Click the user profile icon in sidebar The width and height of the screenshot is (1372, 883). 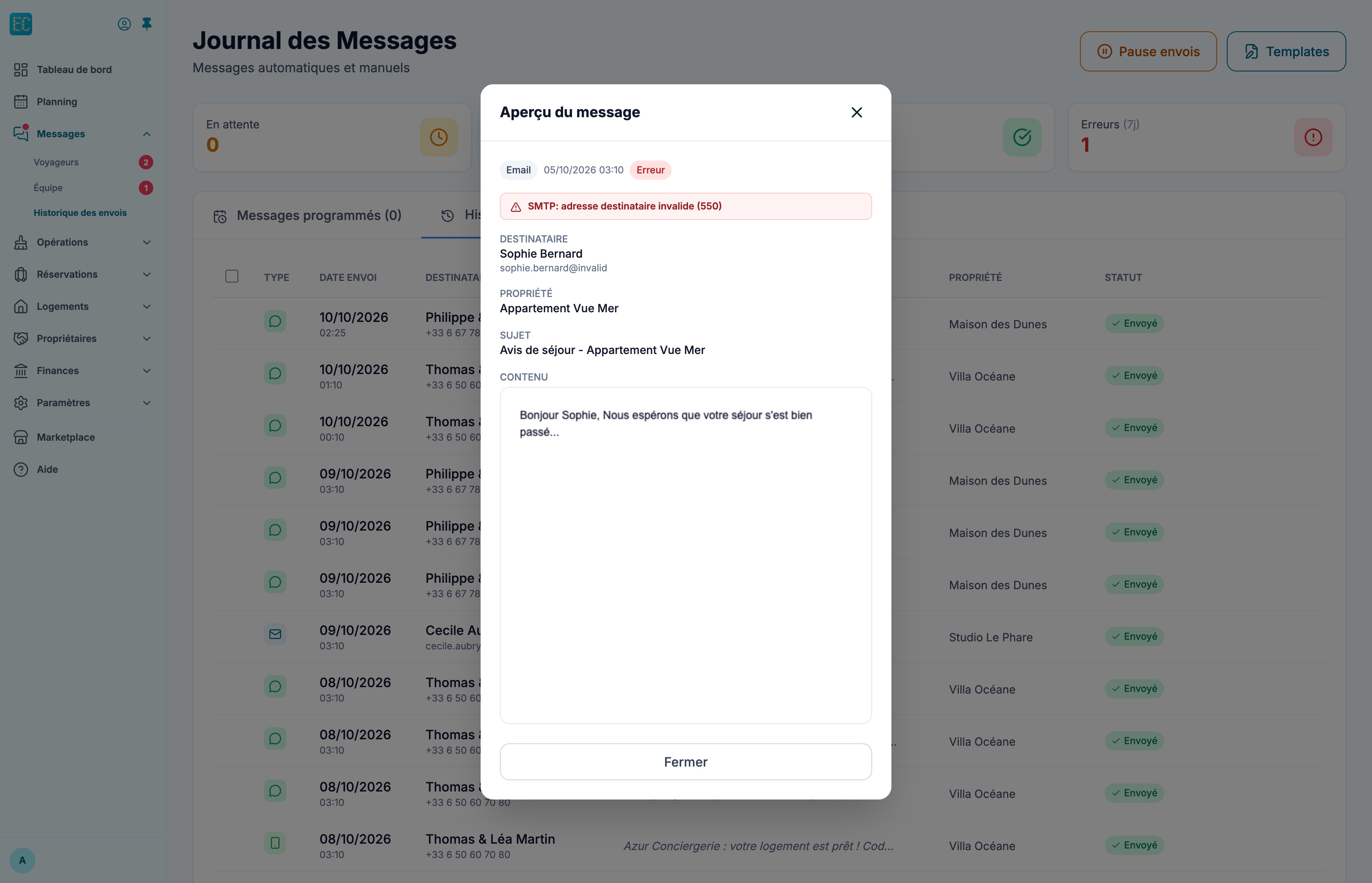point(124,24)
